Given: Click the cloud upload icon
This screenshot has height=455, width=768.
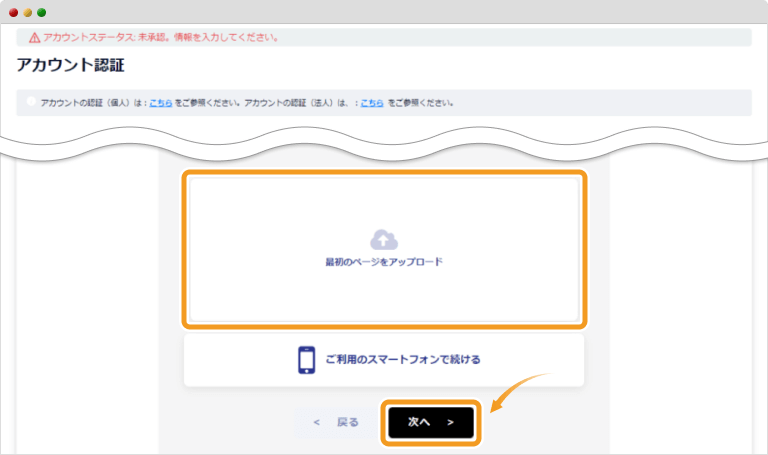Looking at the screenshot, I should point(384,239).
